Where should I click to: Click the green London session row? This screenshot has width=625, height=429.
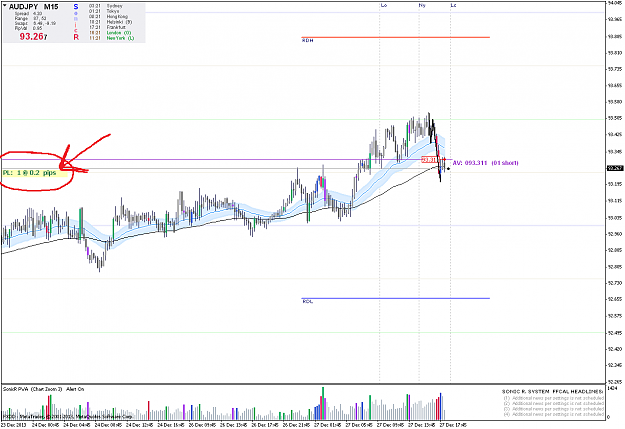coord(110,33)
